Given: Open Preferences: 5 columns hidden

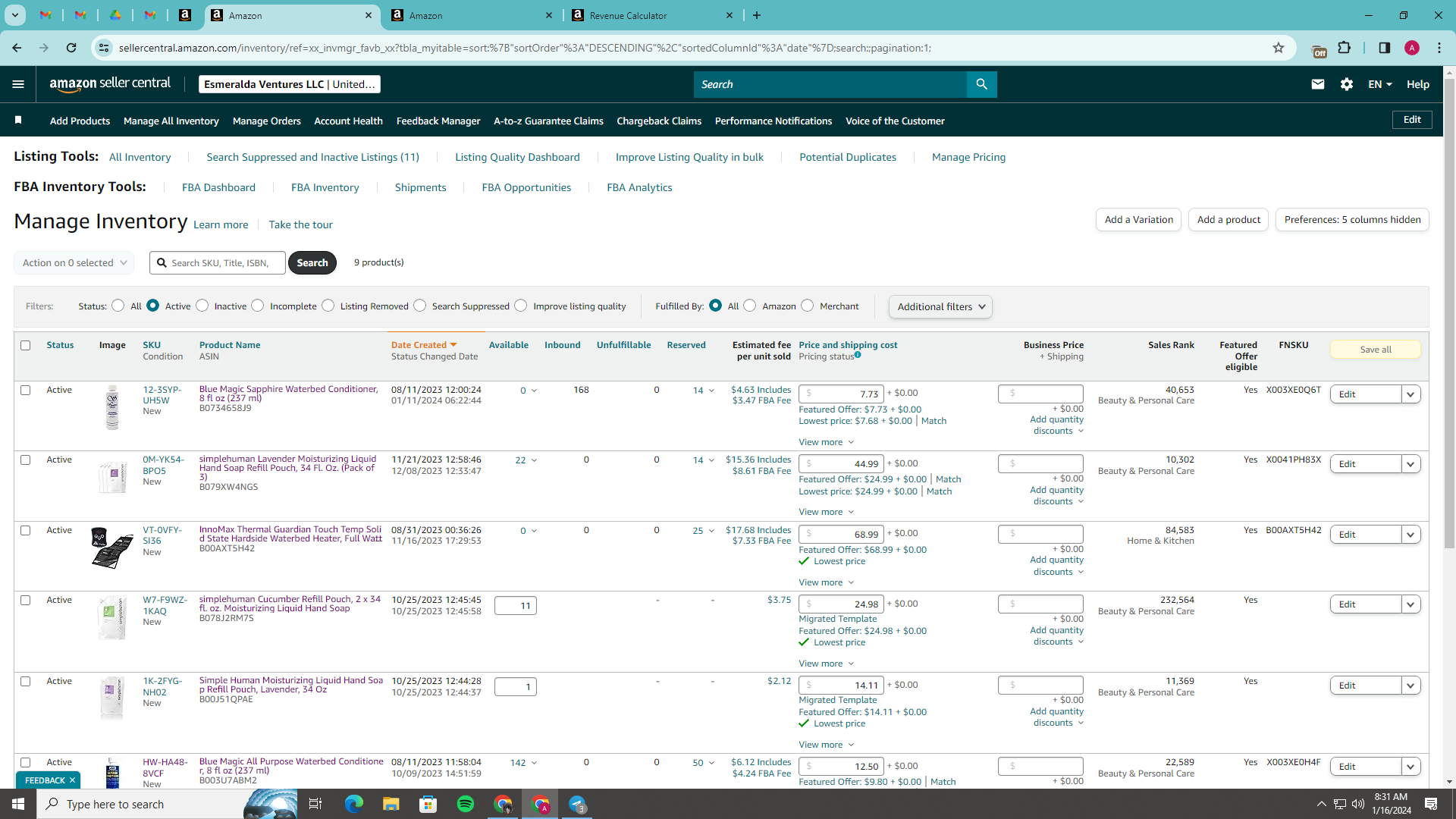Looking at the screenshot, I should (x=1352, y=220).
